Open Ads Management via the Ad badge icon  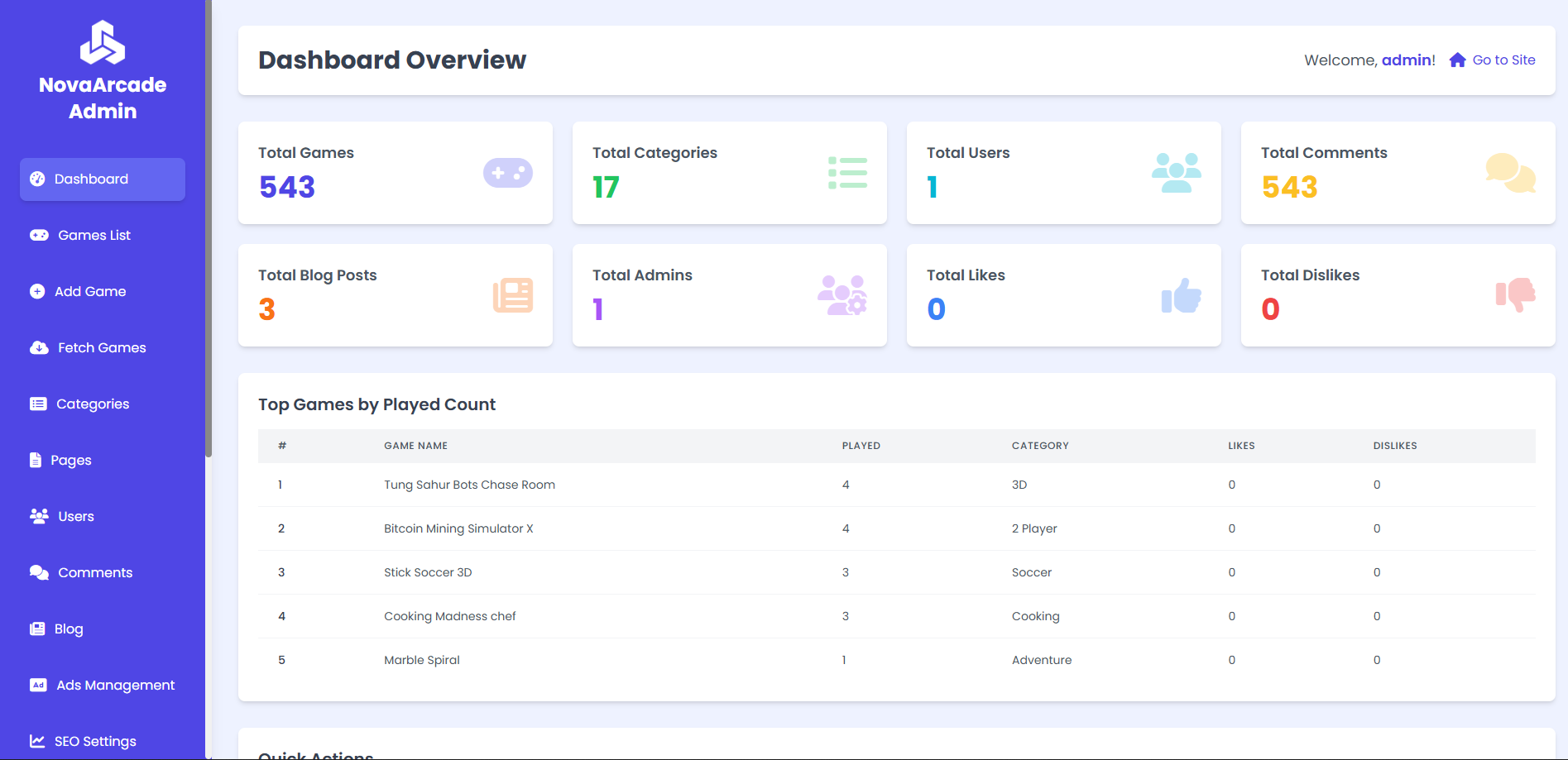point(38,685)
